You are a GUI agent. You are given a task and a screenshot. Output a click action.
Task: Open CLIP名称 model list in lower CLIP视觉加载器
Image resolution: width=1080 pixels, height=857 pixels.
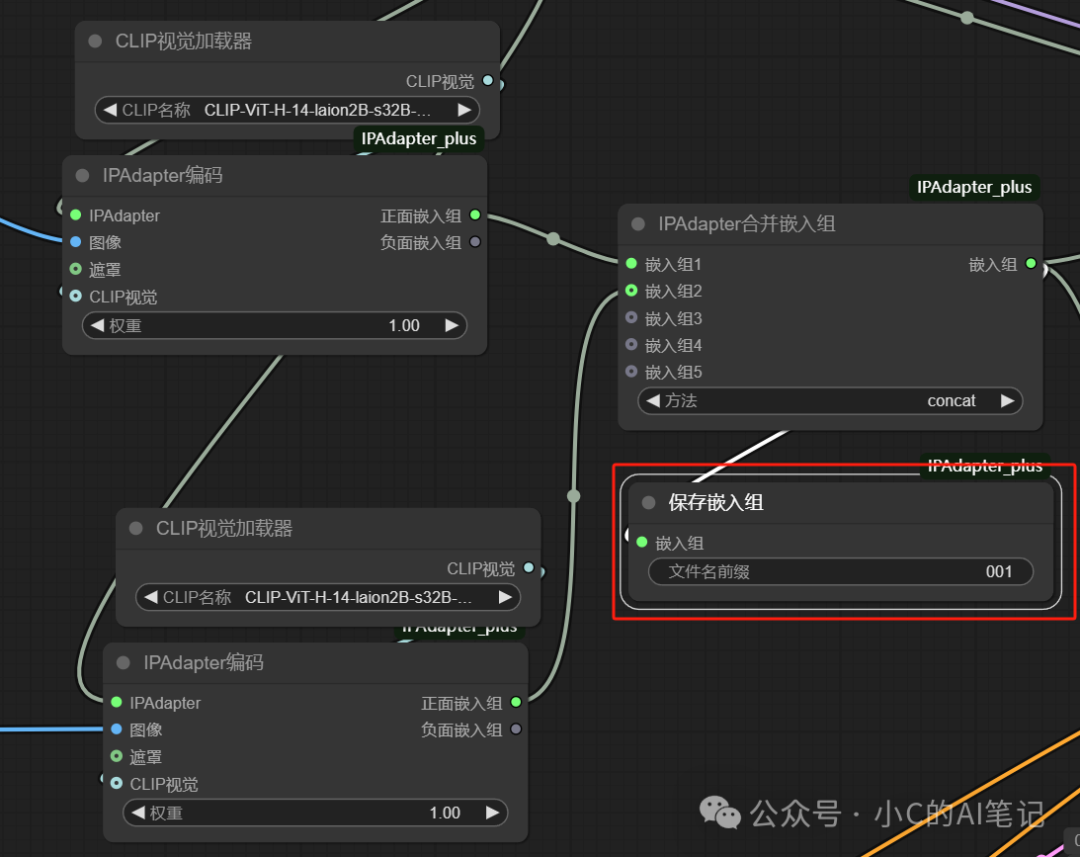click(x=328, y=597)
